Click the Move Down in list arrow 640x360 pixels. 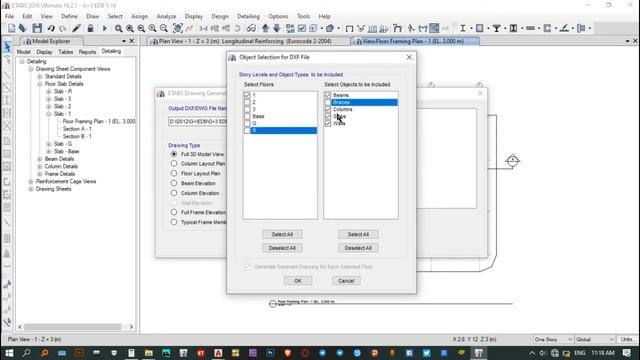(x=277, y=28)
